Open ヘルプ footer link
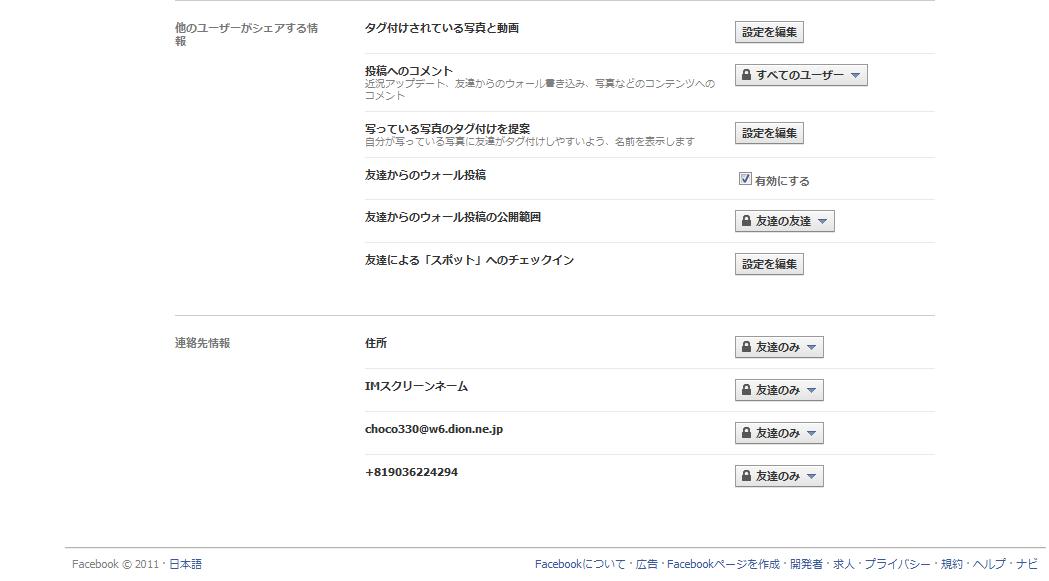Screen dimensions: 1049x581 pos(989,564)
